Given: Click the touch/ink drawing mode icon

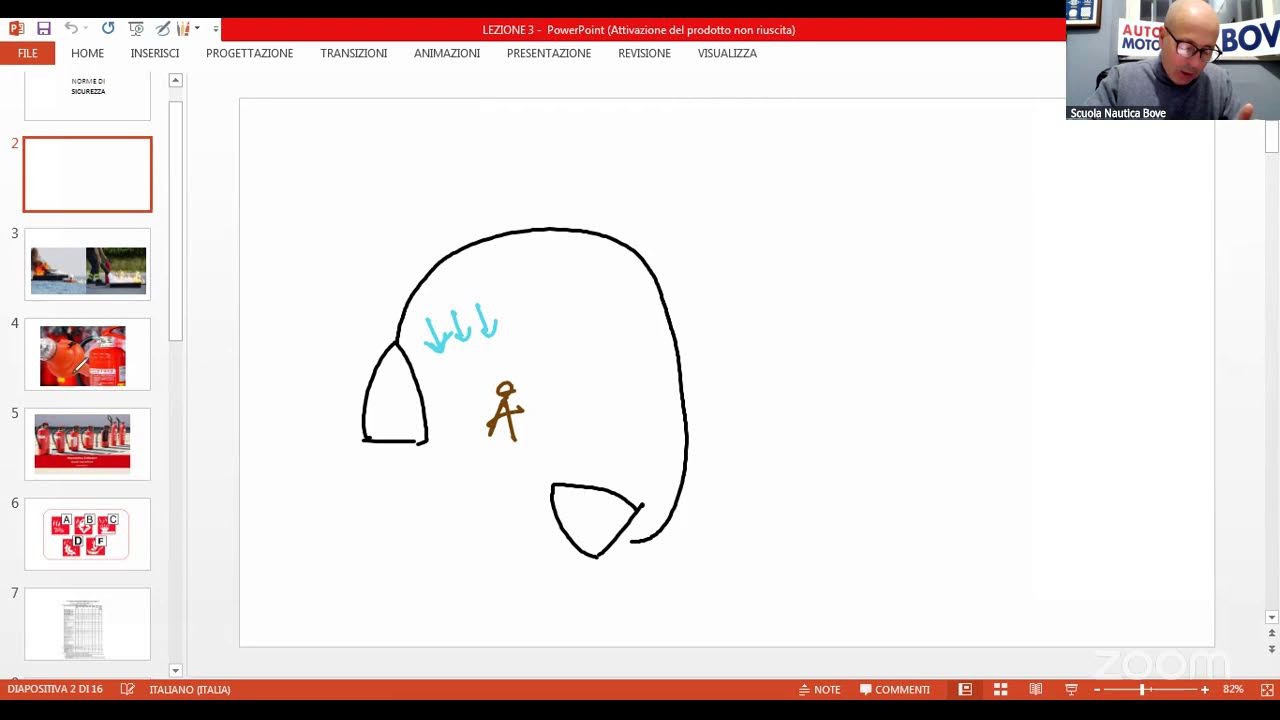Looking at the screenshot, I should pos(162,29).
